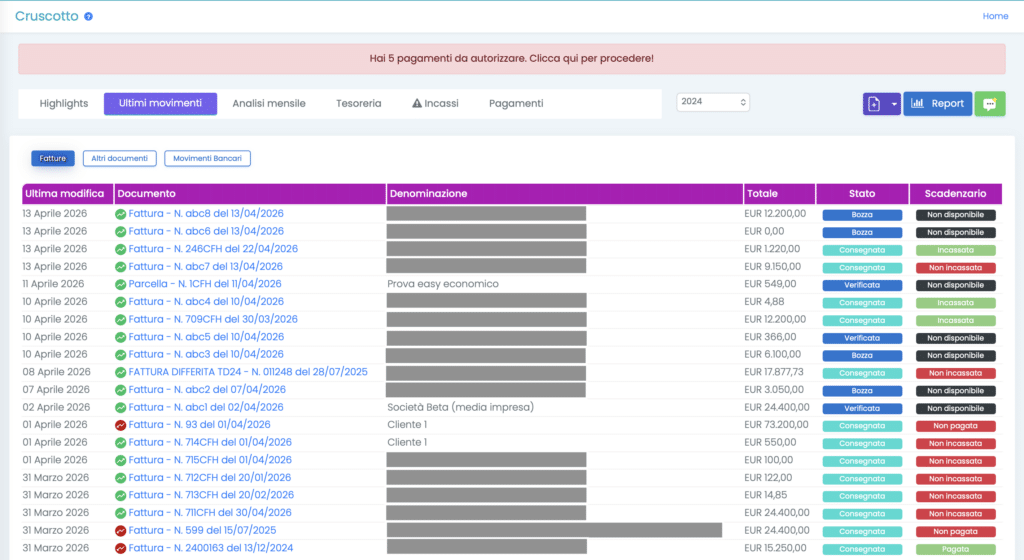
Task: Click the red trend icon for Fattura N. 599
Action: pos(121,531)
